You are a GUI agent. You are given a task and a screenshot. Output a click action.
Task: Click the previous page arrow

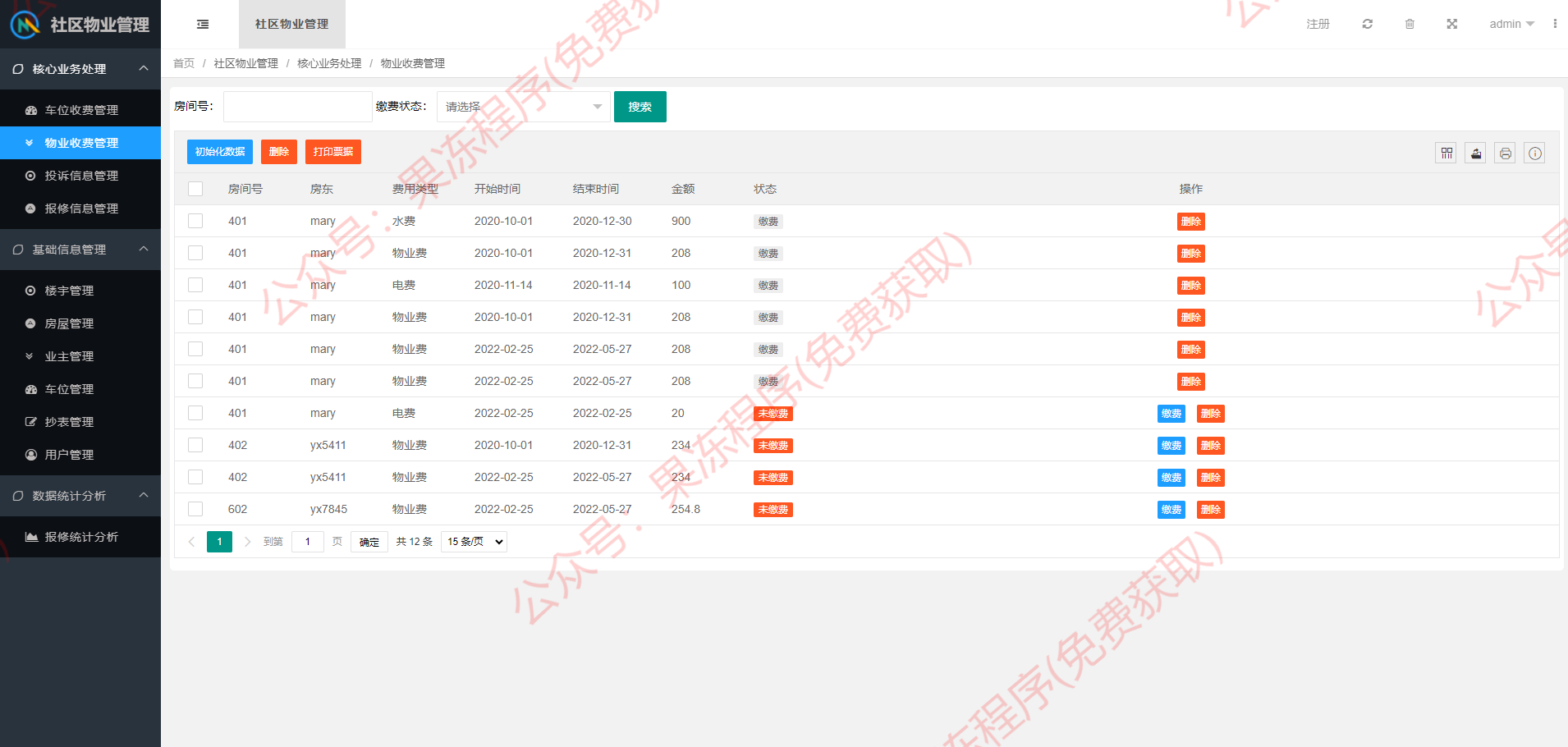coord(192,542)
